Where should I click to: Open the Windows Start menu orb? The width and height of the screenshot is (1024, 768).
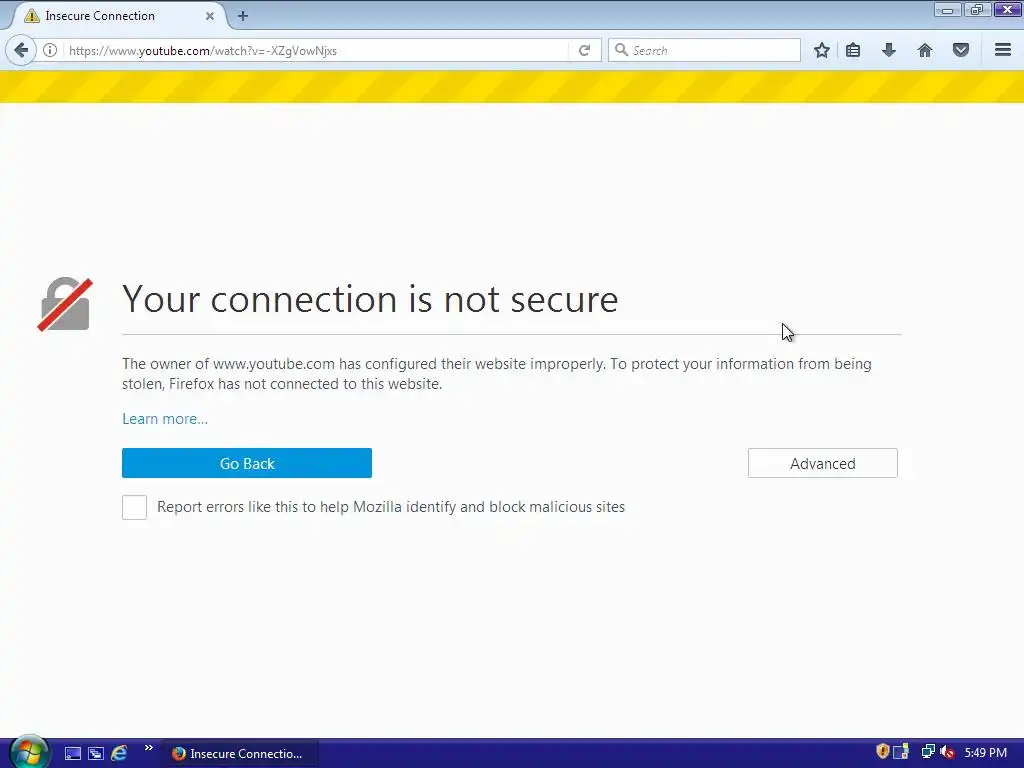[x=29, y=752]
